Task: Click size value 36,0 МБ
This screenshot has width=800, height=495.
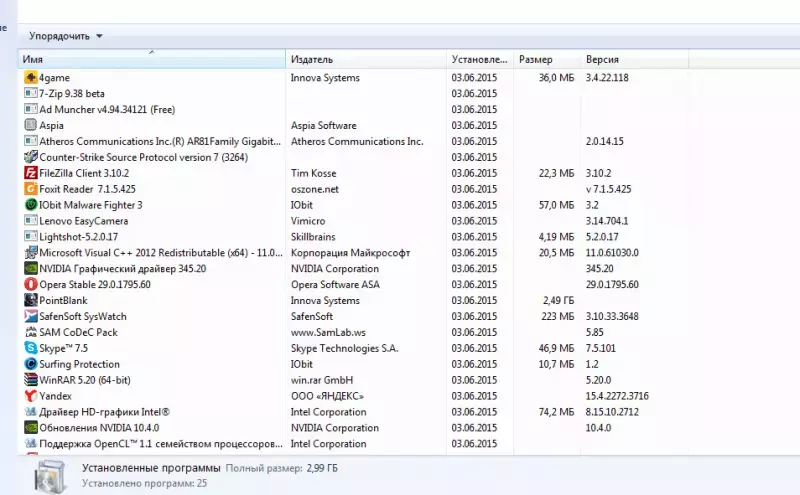Action: pos(556,78)
